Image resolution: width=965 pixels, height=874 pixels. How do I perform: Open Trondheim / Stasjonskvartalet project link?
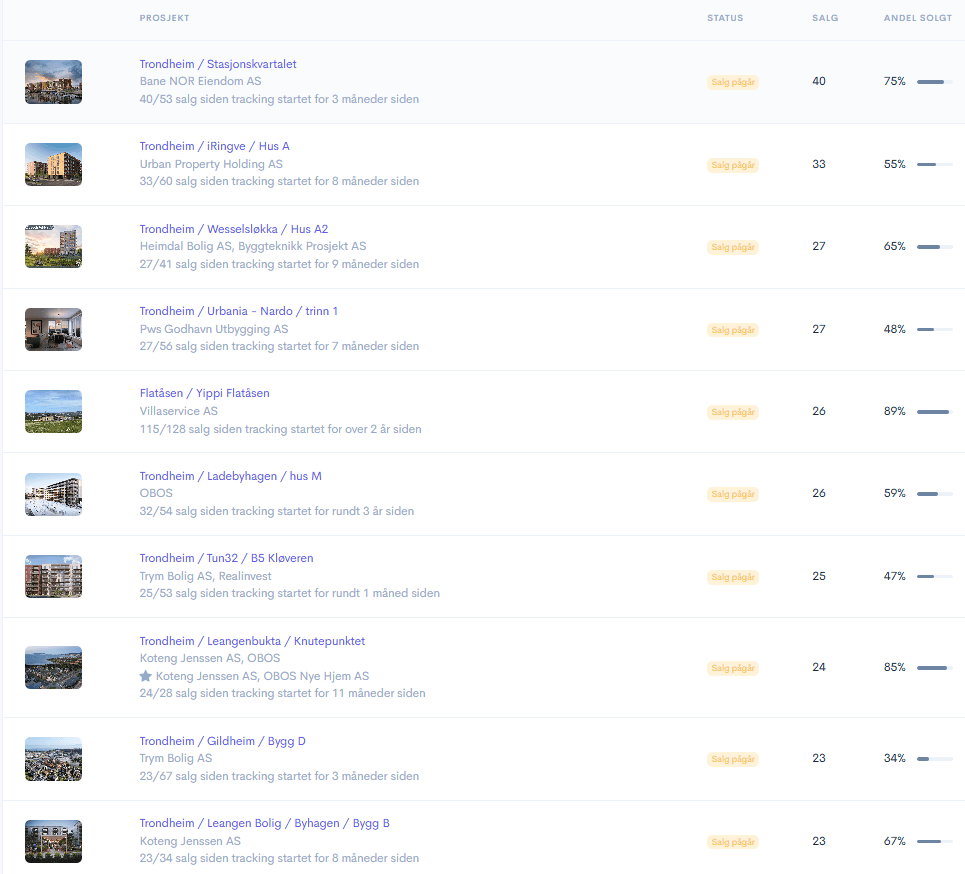click(218, 64)
